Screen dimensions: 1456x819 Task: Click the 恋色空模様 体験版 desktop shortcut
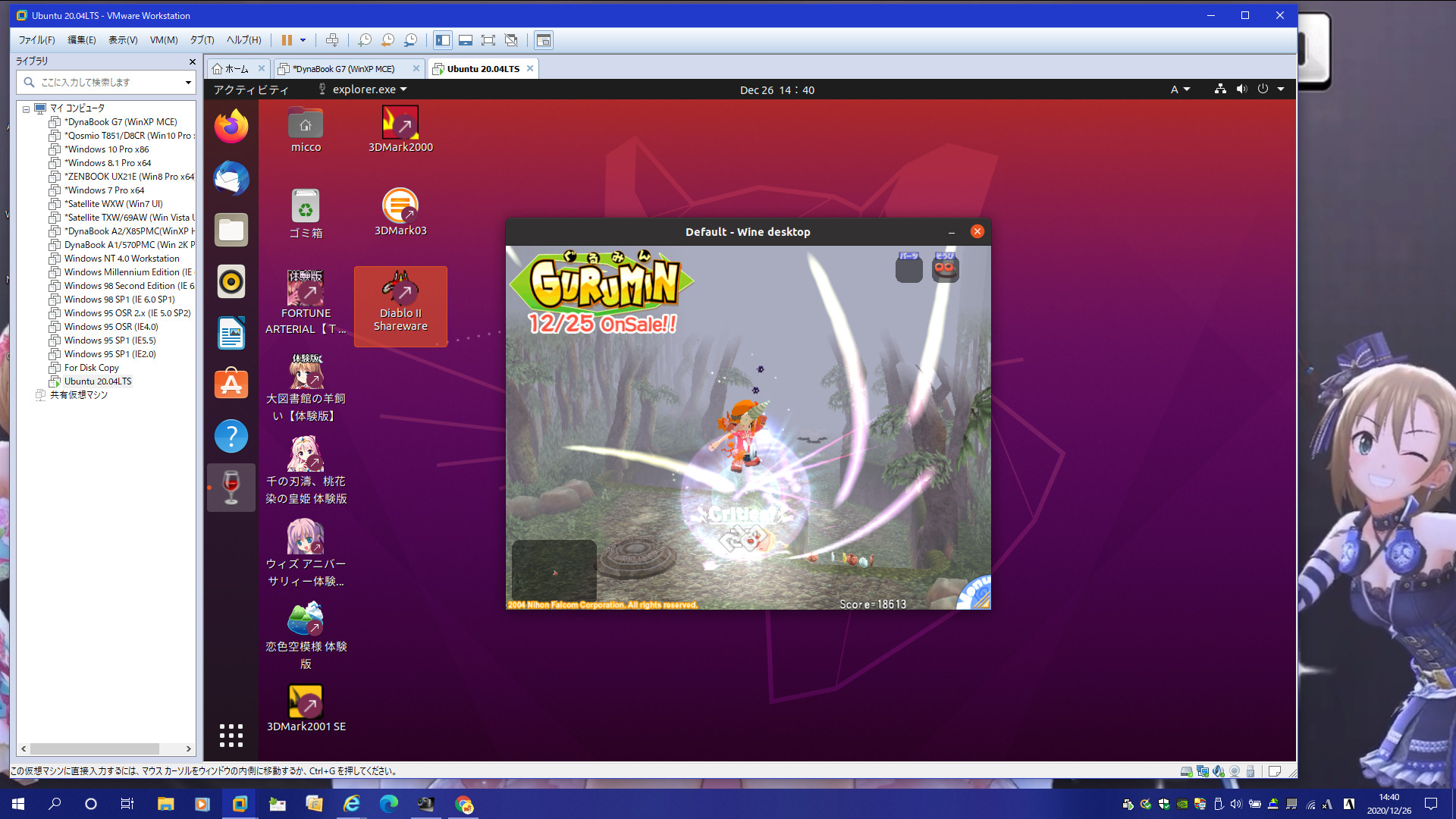[306, 636]
